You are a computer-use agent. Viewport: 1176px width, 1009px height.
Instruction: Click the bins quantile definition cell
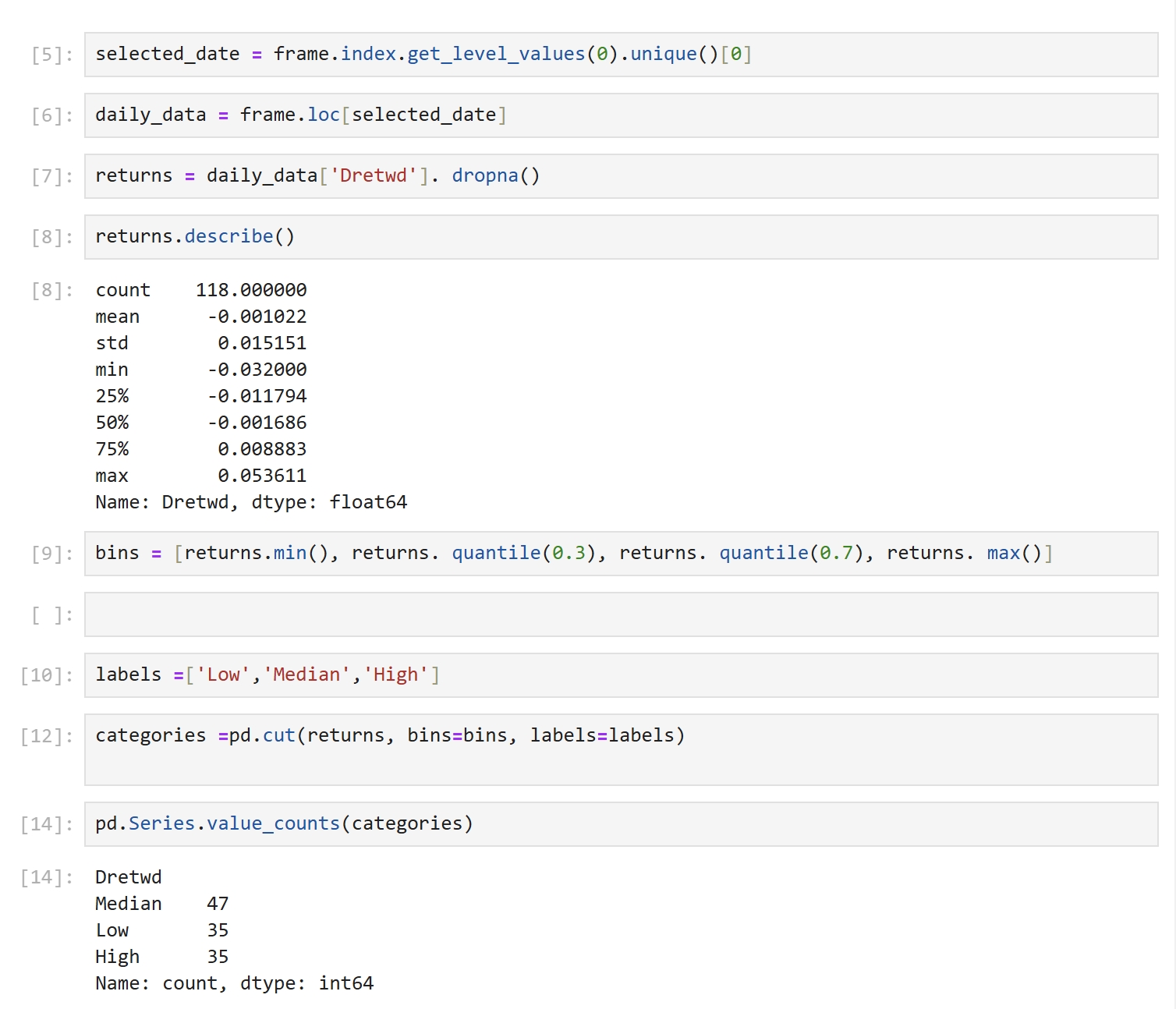(620, 554)
